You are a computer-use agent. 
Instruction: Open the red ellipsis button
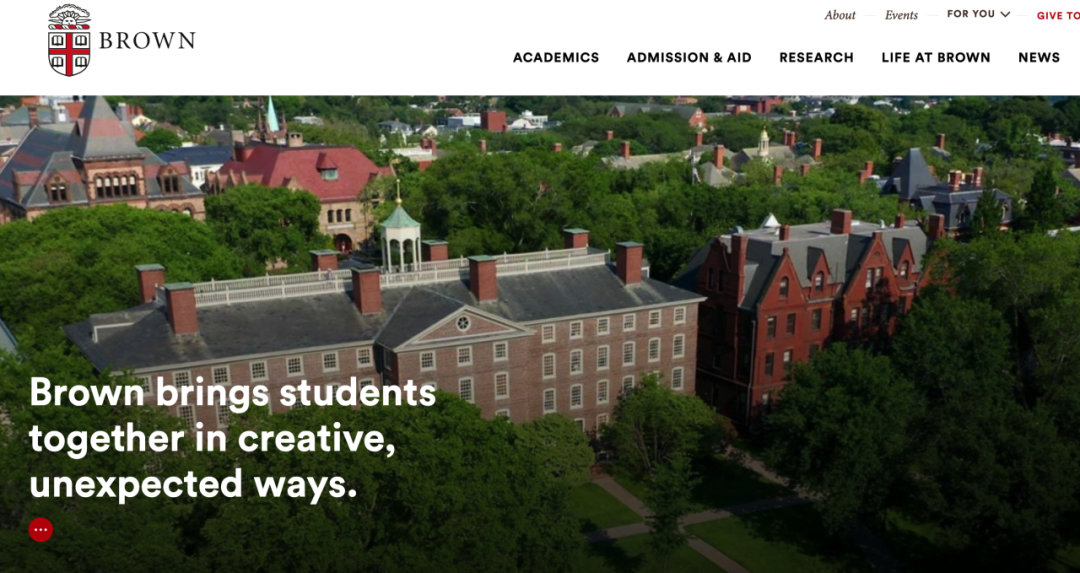click(41, 530)
